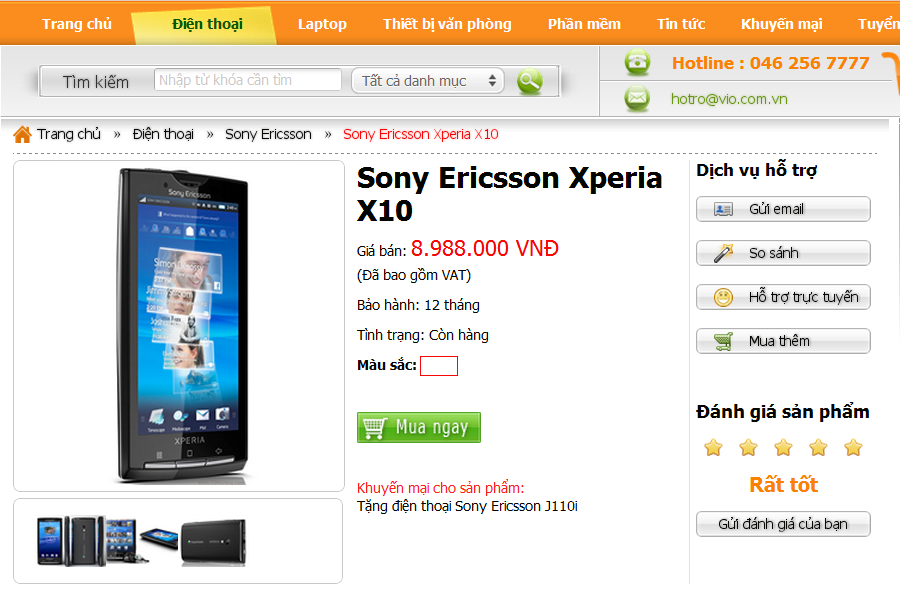Open the Laptop menu tab
The height and width of the screenshot is (594, 900).
[x=322, y=24]
